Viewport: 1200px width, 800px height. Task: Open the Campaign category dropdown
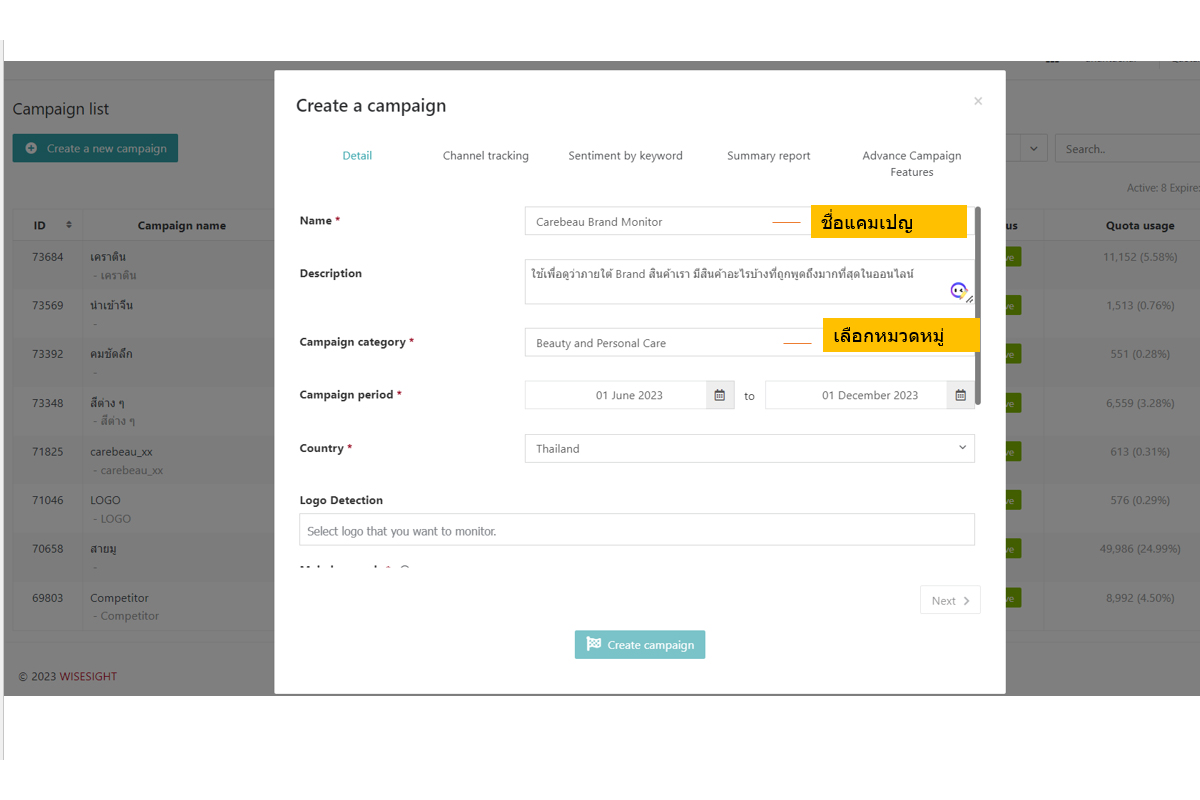coord(749,342)
